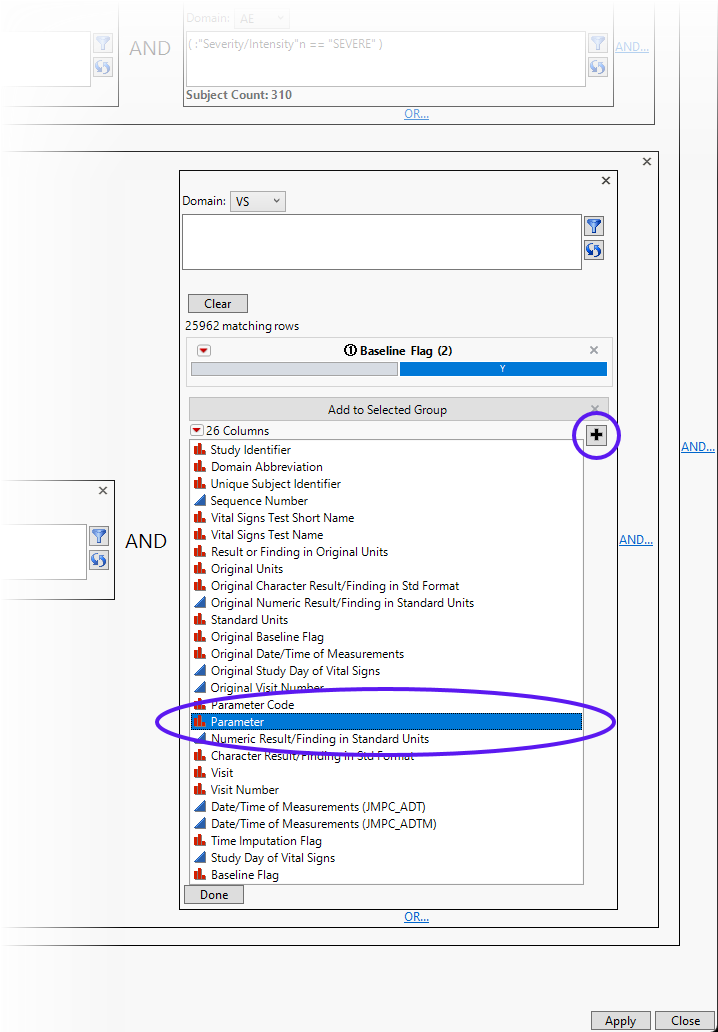Screen dimensions: 718x1032
Task: Open the Baseline Flag red triangle menu
Action: click(204, 351)
